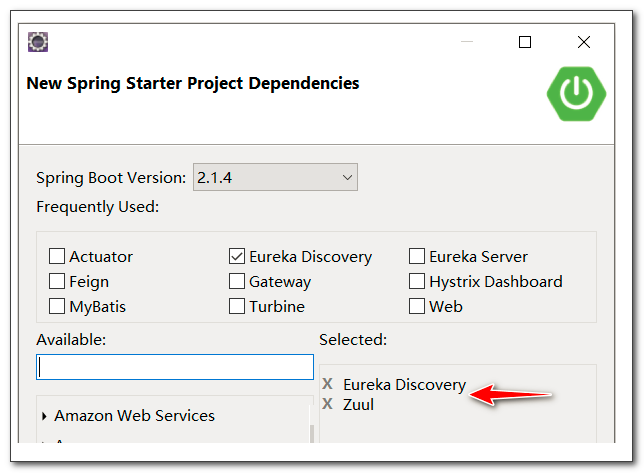The height and width of the screenshot is (473, 644).
Task: Uncheck the Eureka Discovery checkbox
Action: pyautogui.click(x=237, y=256)
